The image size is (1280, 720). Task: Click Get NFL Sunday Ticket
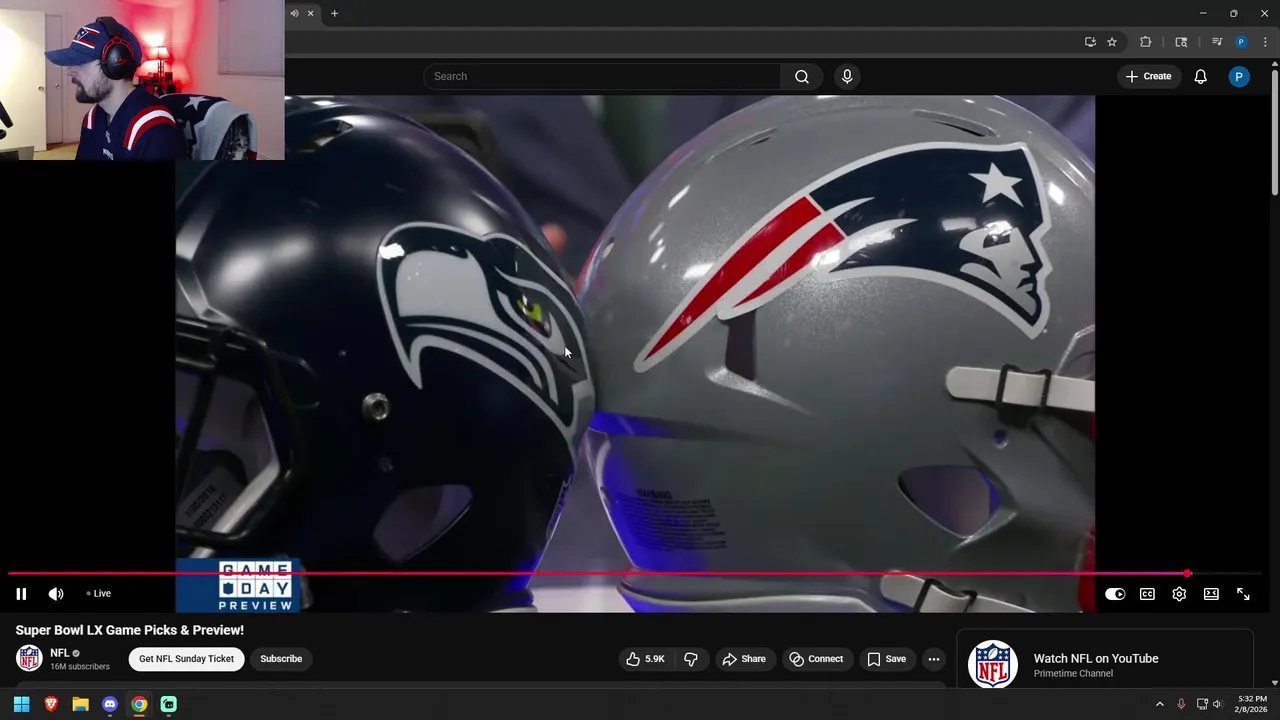pos(186,659)
